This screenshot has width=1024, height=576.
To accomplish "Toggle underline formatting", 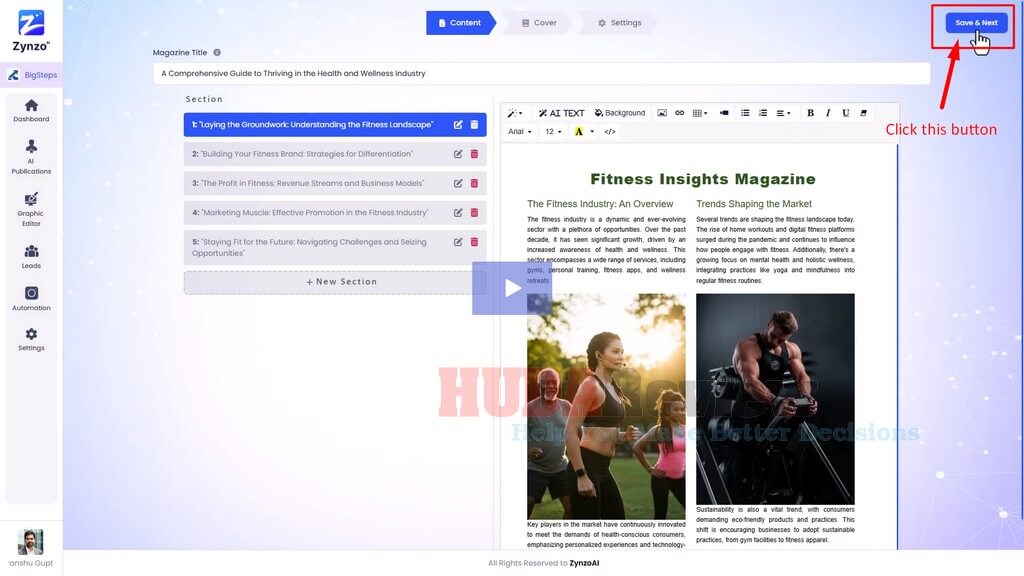I will (846, 113).
